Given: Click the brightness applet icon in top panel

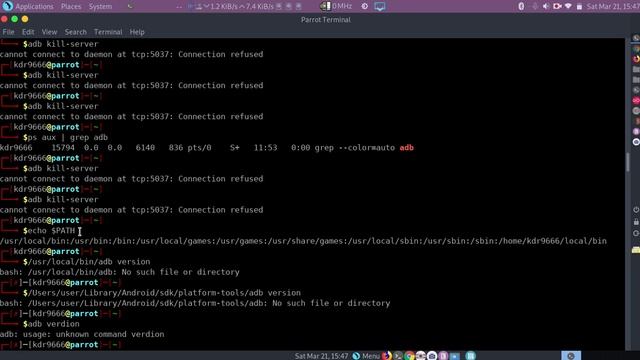Looking at the screenshot, I should click(364, 7).
